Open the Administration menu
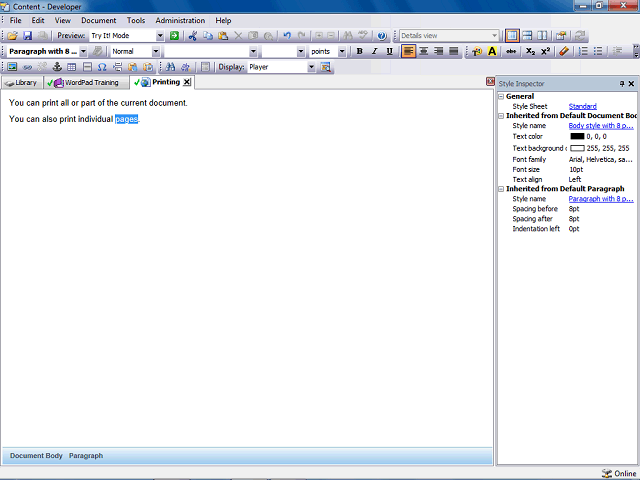 coord(180,20)
